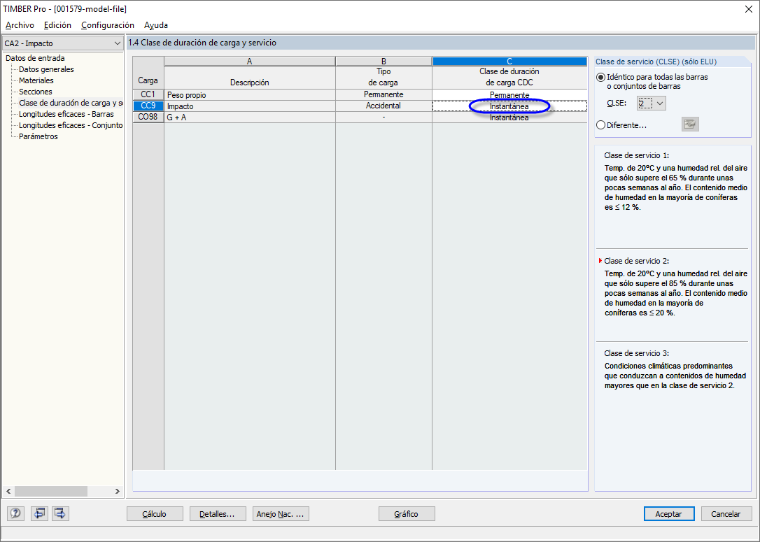Viewport: 760px width, 542px height.
Task: Open 'Parámetros' in the tree
Action: click(x=38, y=136)
